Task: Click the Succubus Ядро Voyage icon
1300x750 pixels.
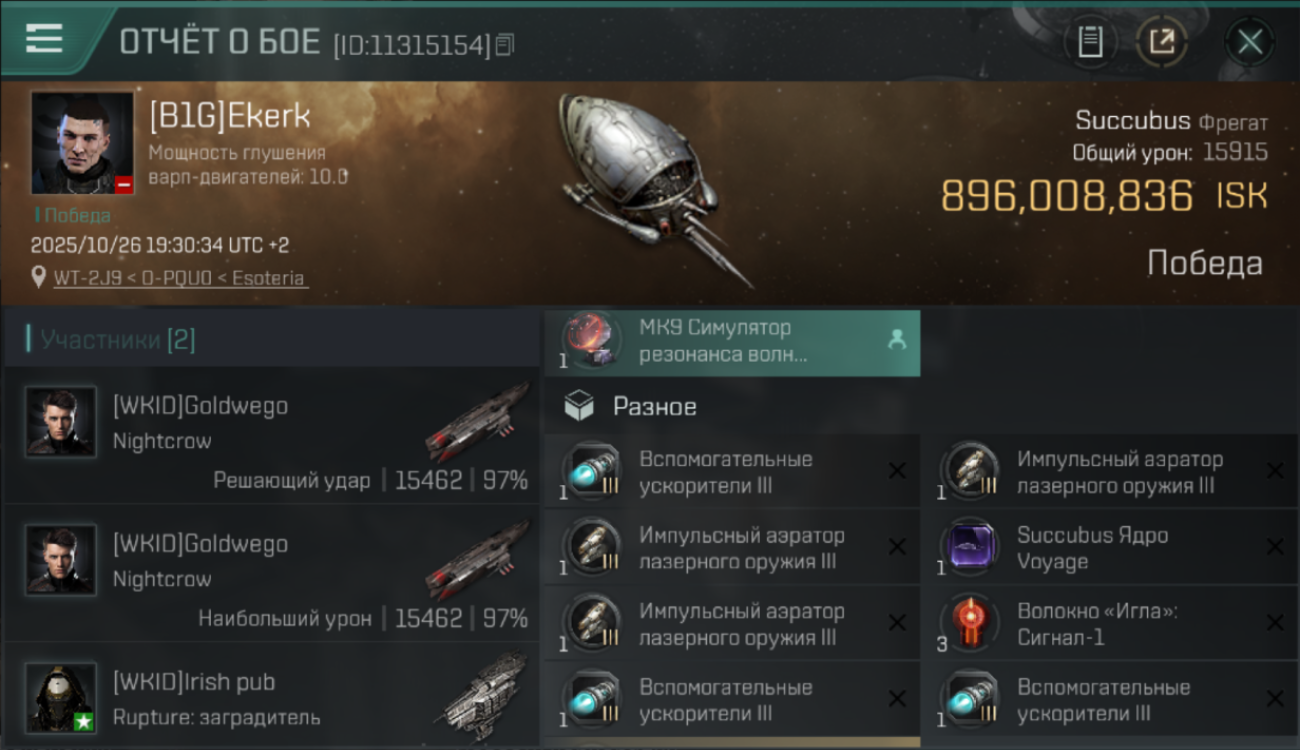Action: coord(969,548)
